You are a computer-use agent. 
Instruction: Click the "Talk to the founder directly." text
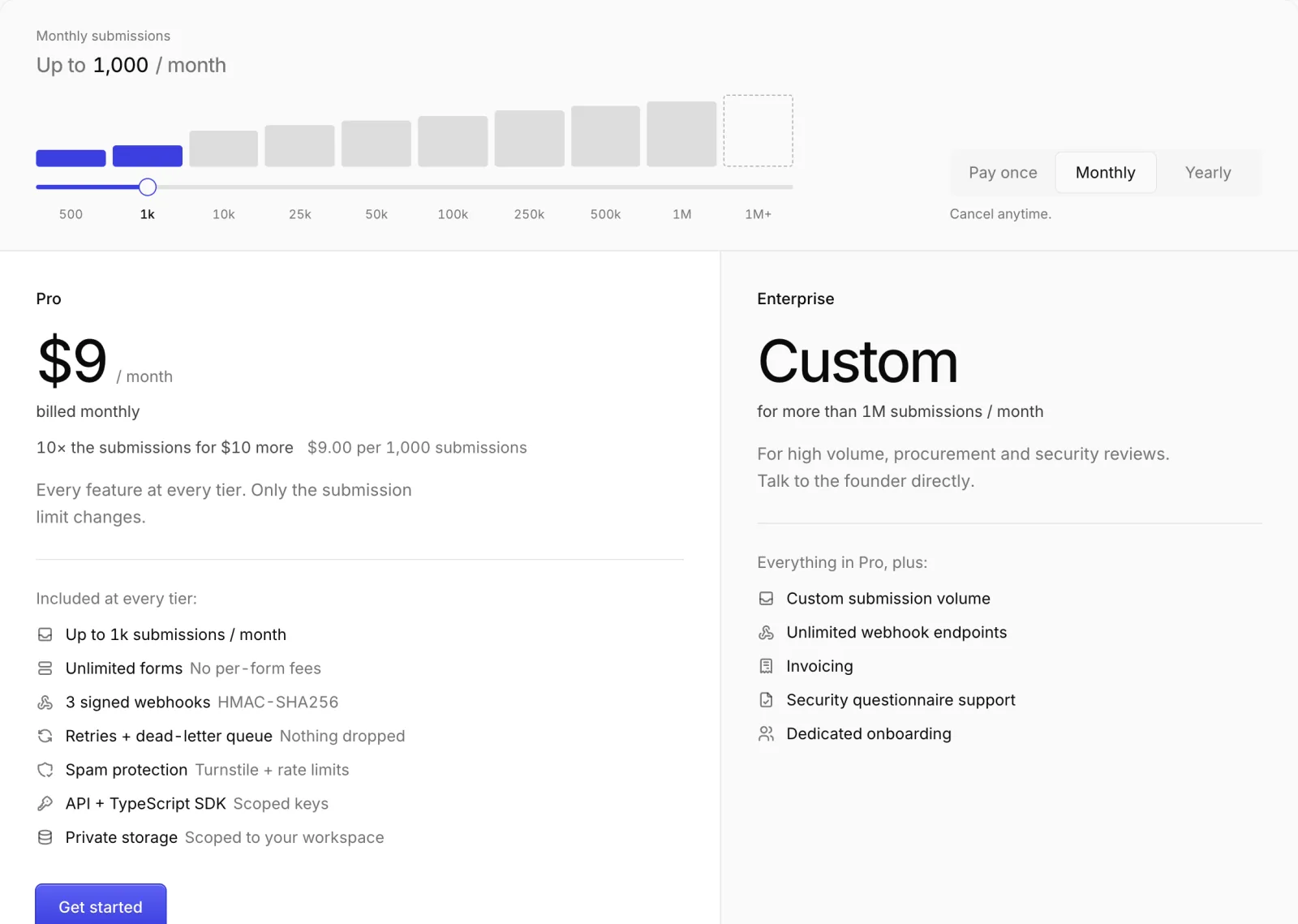pyautogui.click(x=866, y=481)
